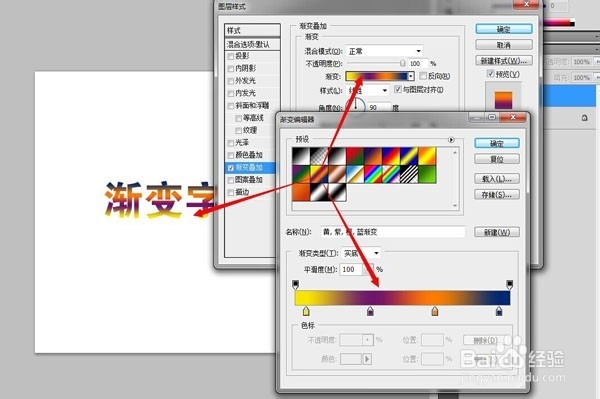This screenshot has width=600, height=399.
Task: Select the orange color stop
Action: coord(435,311)
